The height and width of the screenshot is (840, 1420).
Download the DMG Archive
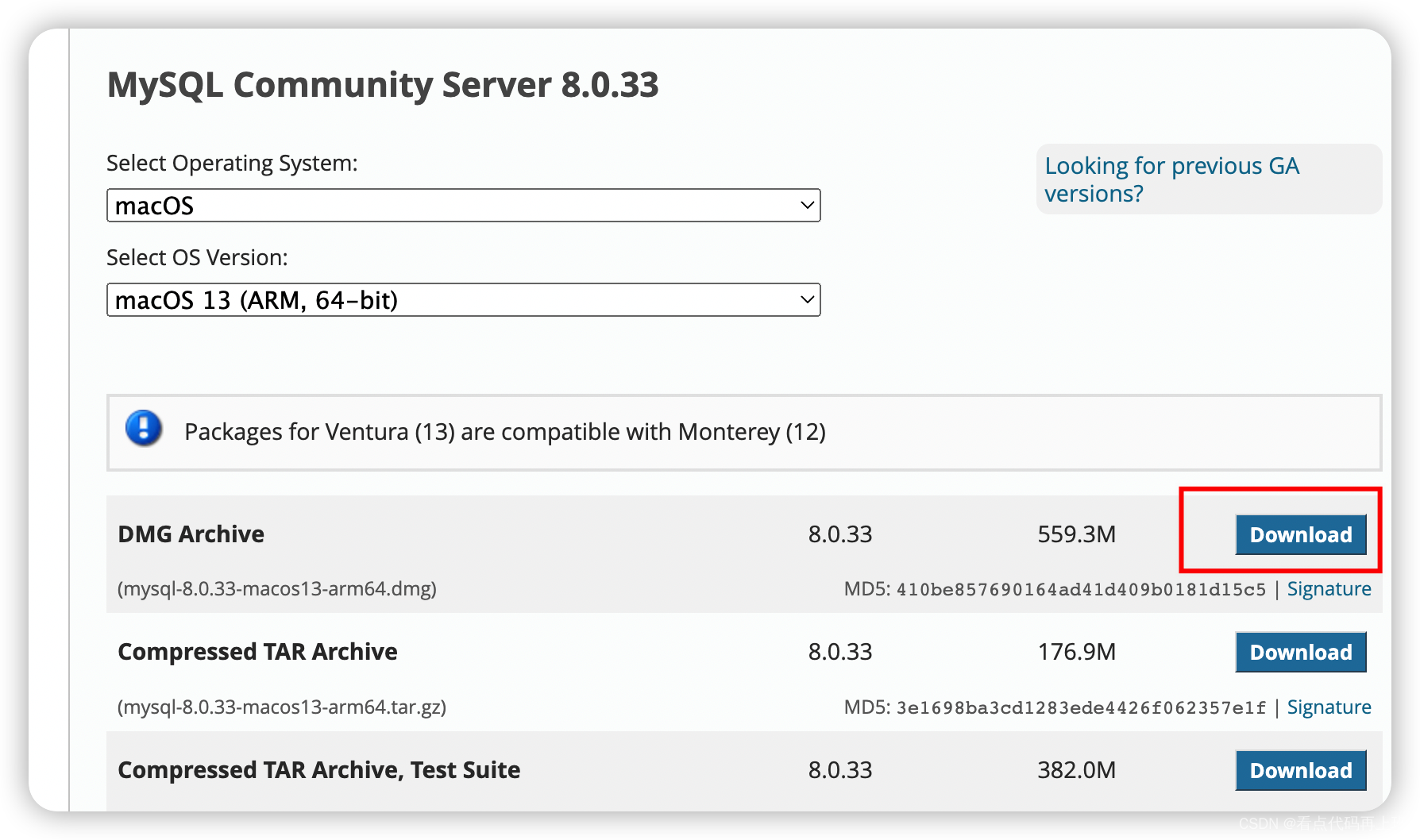[1300, 534]
